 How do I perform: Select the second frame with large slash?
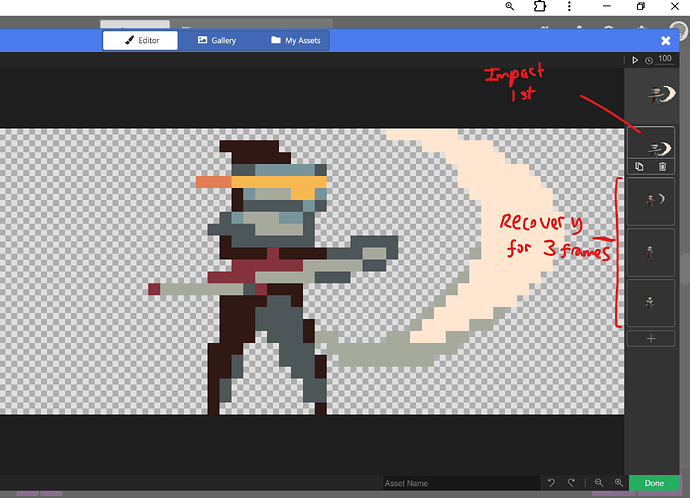[x=651, y=144]
